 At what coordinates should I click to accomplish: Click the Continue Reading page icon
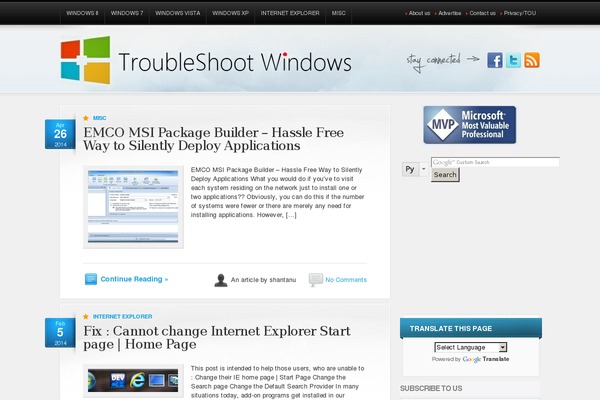pyautogui.click(x=91, y=279)
